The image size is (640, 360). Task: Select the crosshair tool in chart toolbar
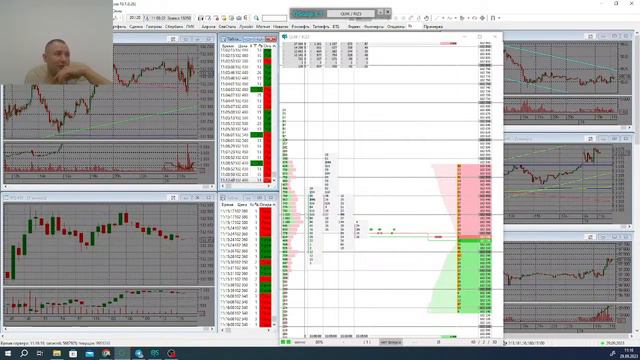point(482,18)
